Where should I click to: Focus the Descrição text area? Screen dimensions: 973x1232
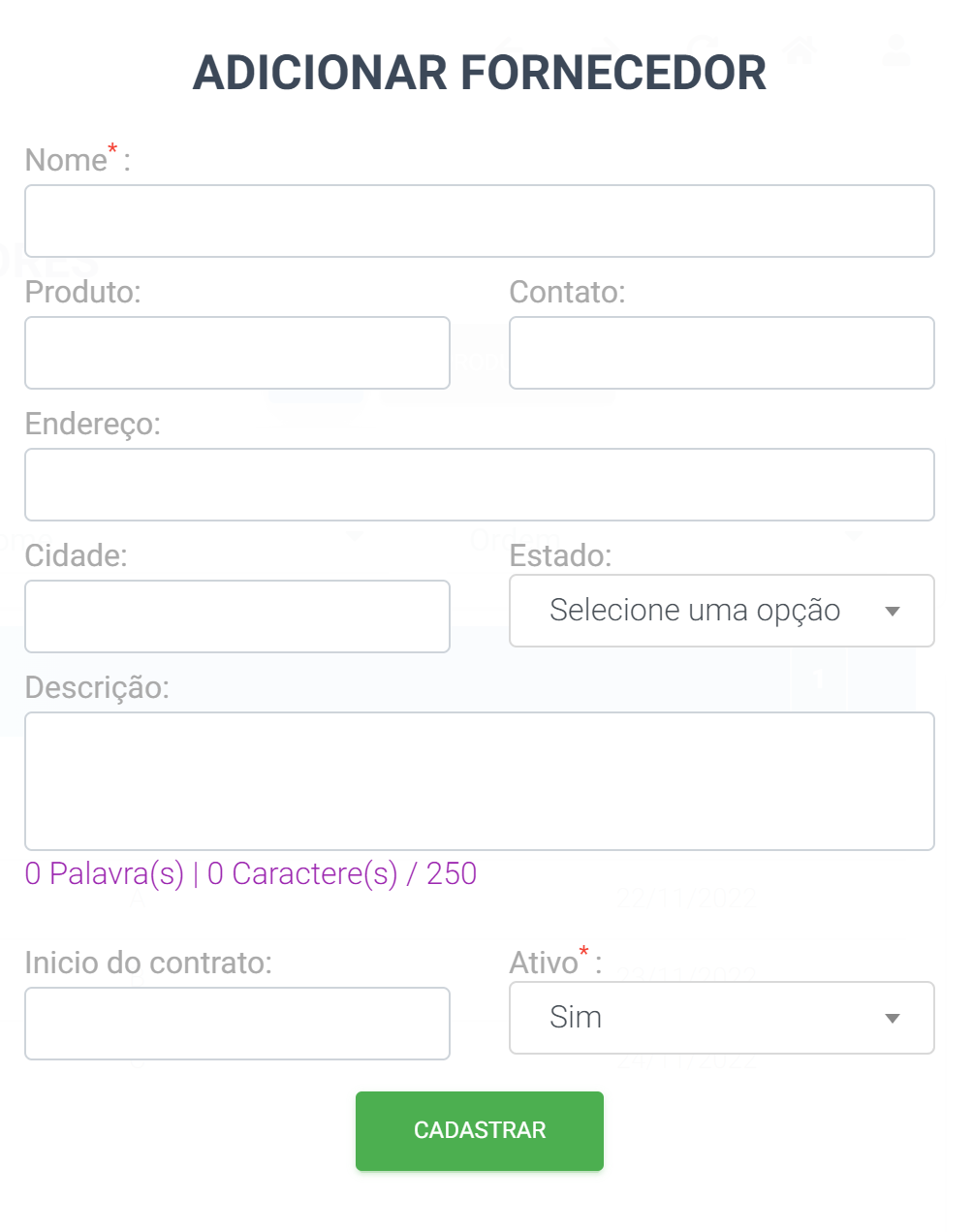[480, 781]
